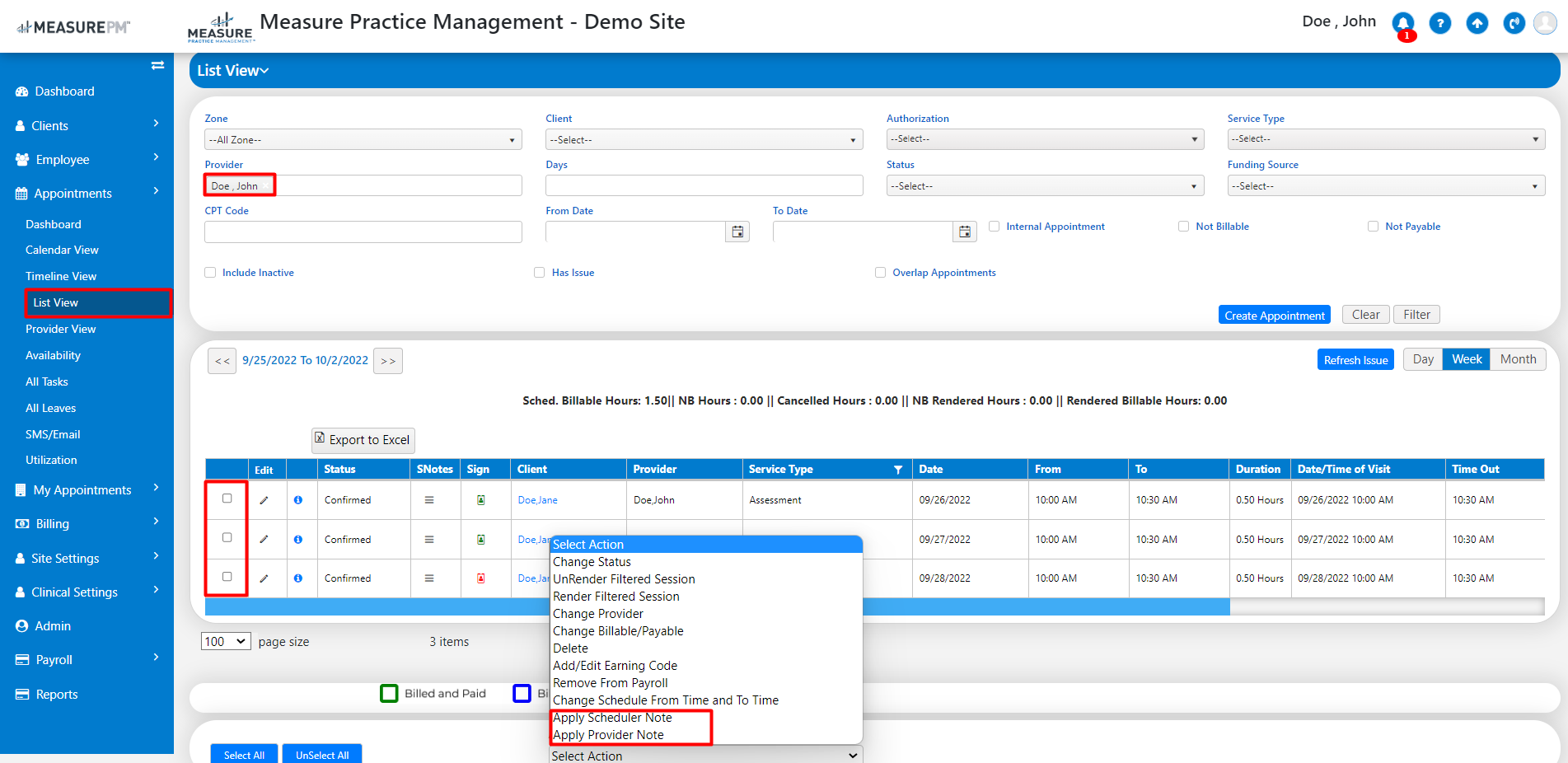Go to the previous week with << button

(222, 361)
